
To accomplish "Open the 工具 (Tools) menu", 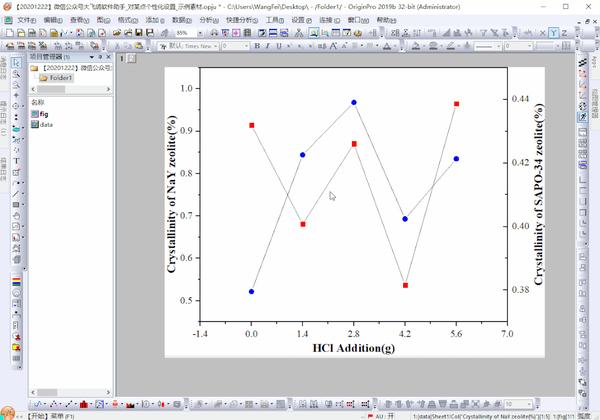I will coord(274,20).
